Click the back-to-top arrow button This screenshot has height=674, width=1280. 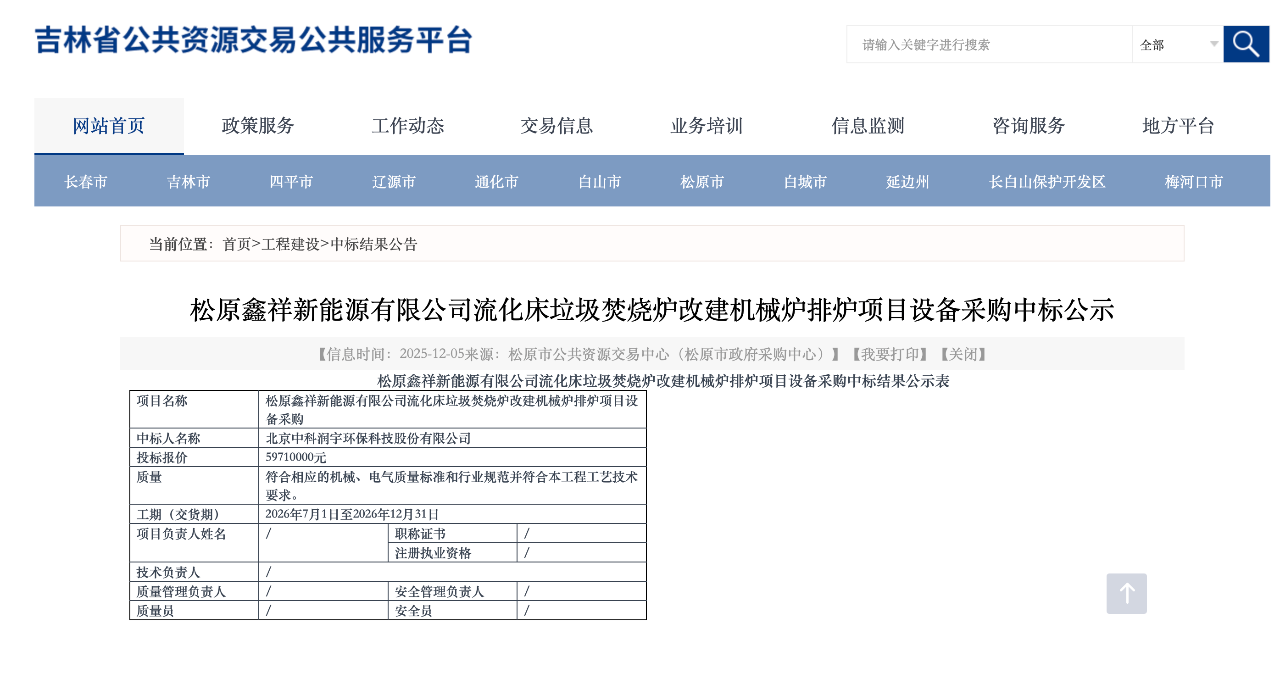[x=1126, y=593]
